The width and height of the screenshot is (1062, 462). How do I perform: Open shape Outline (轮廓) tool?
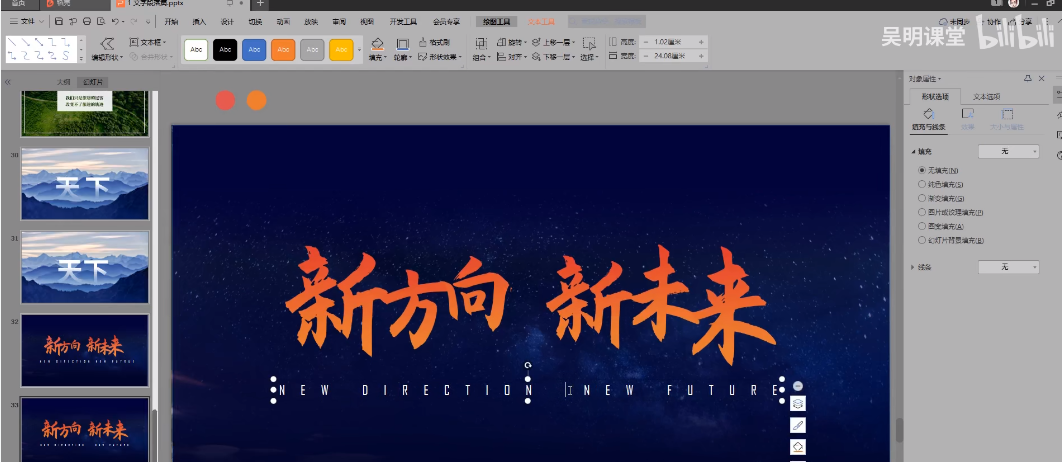click(x=402, y=50)
